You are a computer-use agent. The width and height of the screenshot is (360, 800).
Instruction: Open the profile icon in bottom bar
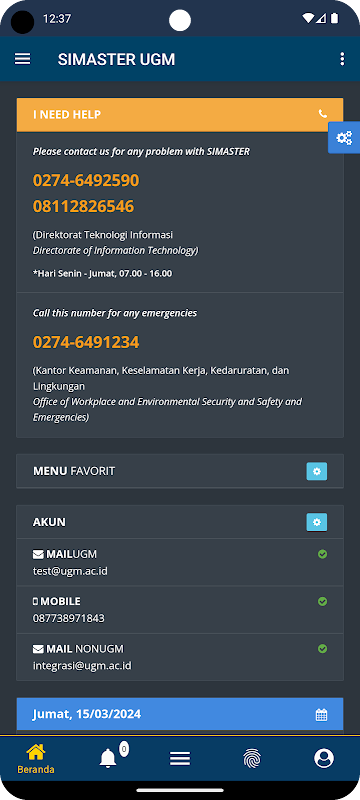click(324, 759)
